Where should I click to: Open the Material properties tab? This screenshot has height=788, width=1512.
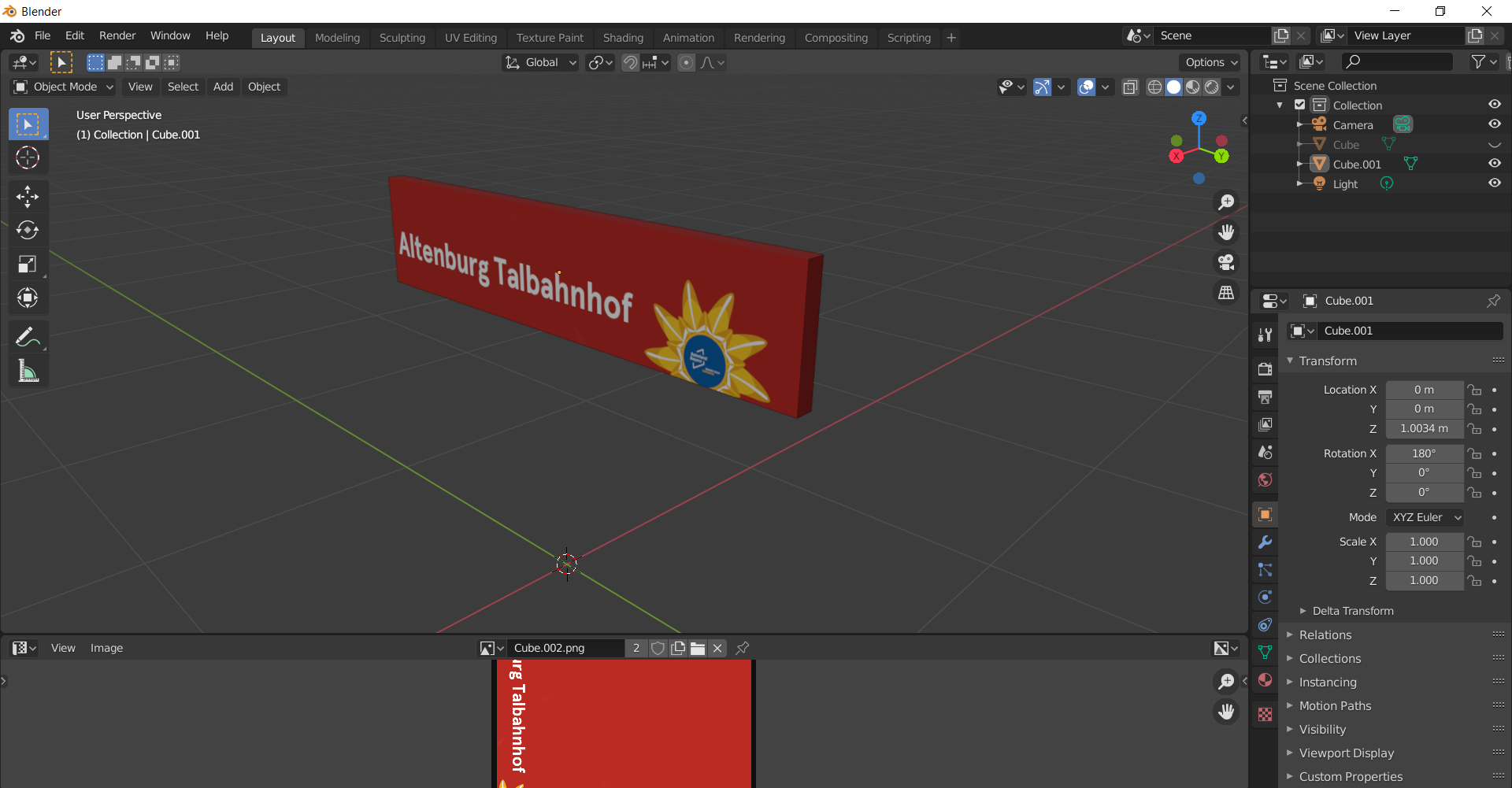tap(1265, 680)
